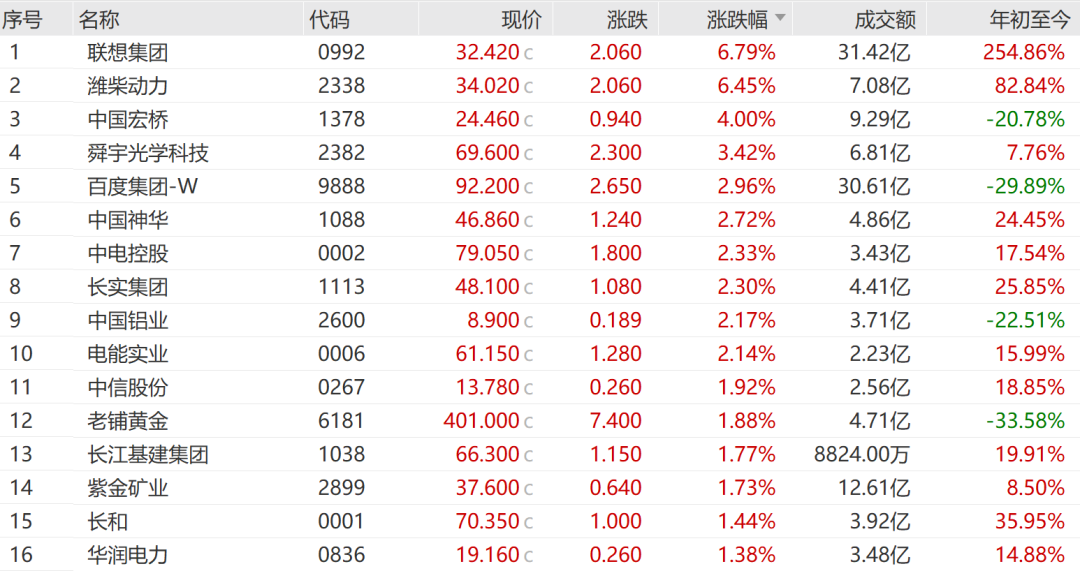Open the 联想集团 stock row
Image resolution: width=1080 pixels, height=571 pixels.
(x=540, y=52)
